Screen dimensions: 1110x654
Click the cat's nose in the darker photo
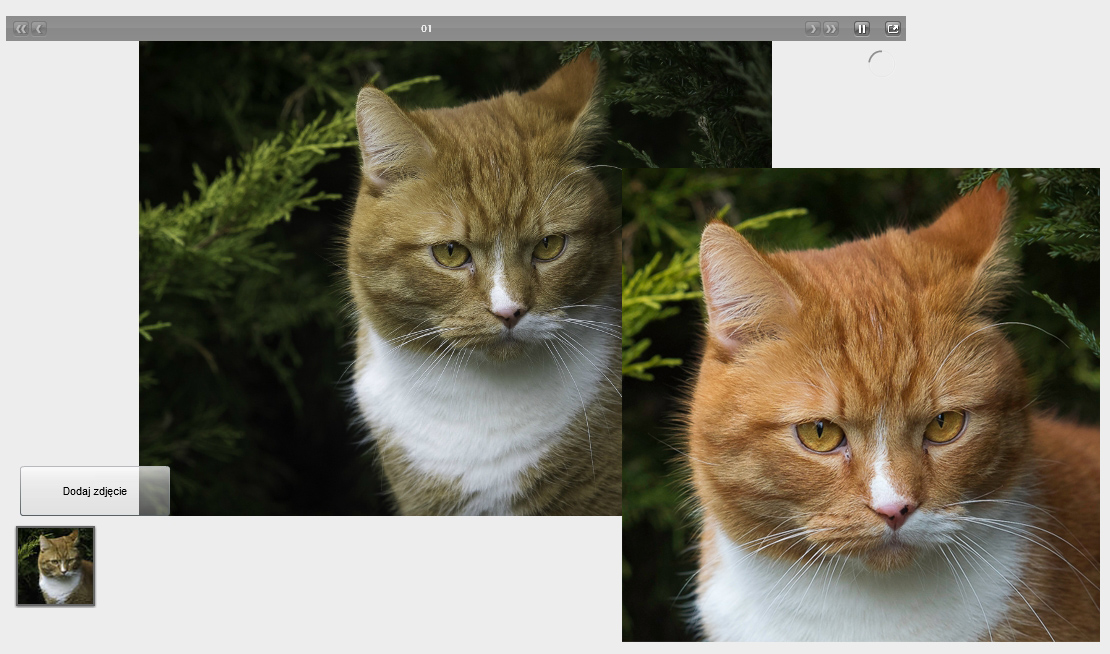pos(508,314)
